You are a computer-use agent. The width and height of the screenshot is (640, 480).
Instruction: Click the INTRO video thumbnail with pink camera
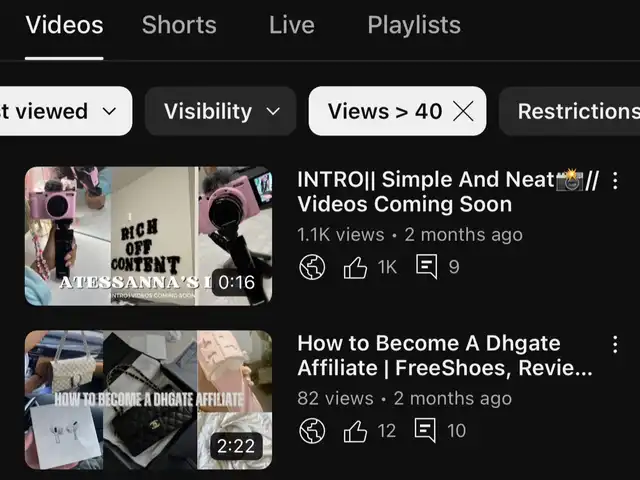[x=148, y=236]
